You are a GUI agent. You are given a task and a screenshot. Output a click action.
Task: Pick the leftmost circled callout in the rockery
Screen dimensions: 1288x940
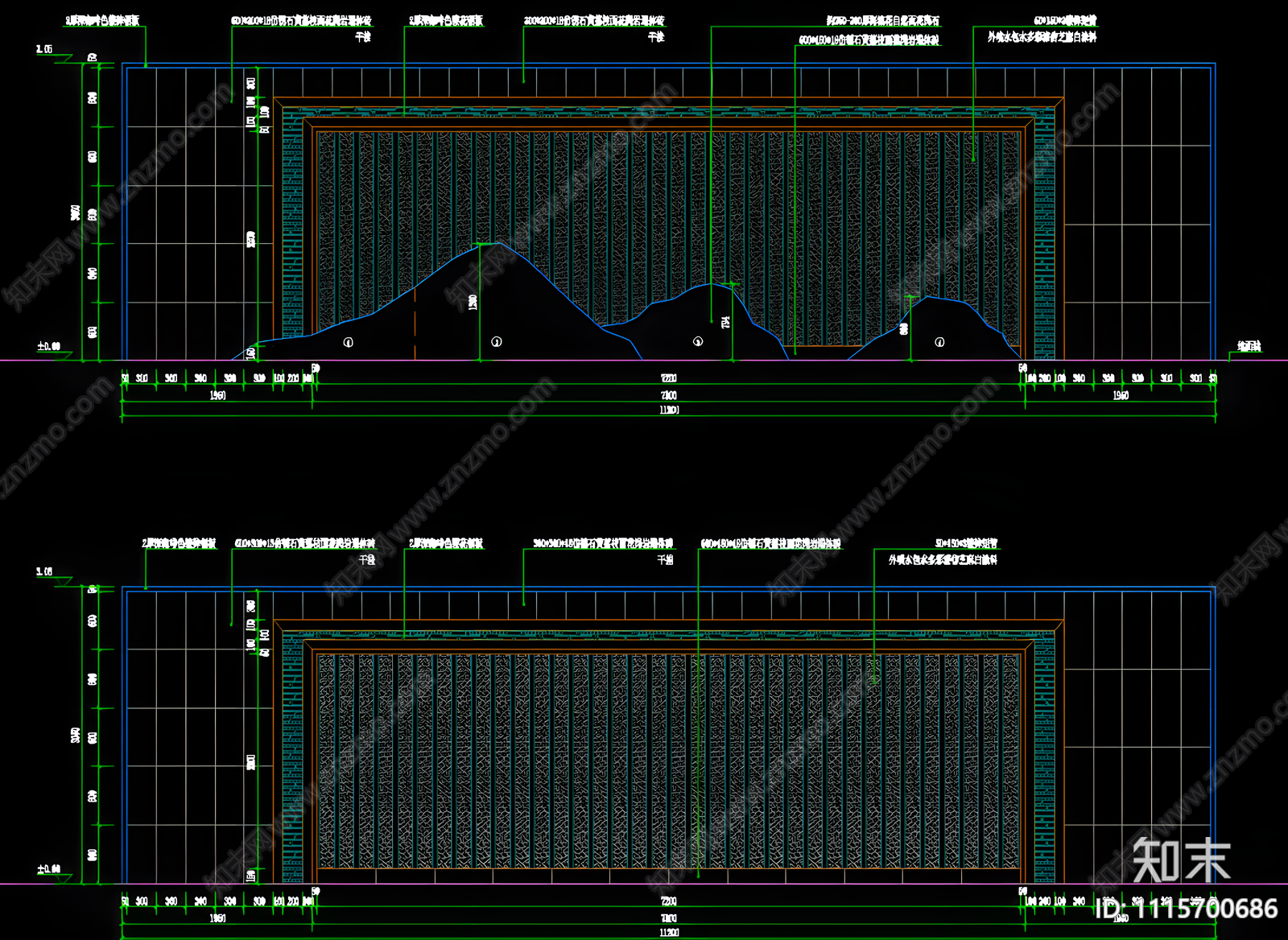(x=349, y=342)
